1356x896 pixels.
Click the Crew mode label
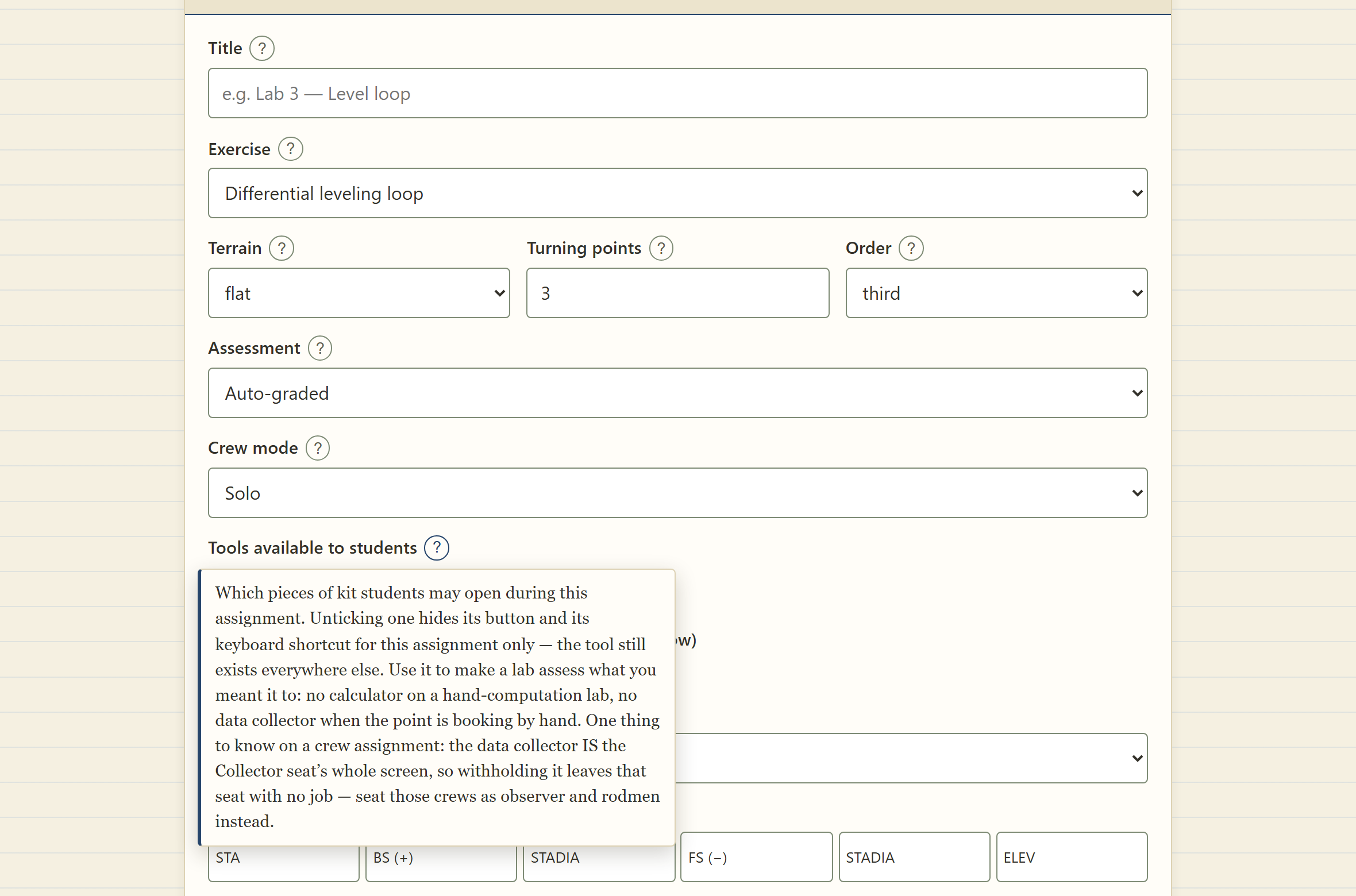tap(253, 448)
